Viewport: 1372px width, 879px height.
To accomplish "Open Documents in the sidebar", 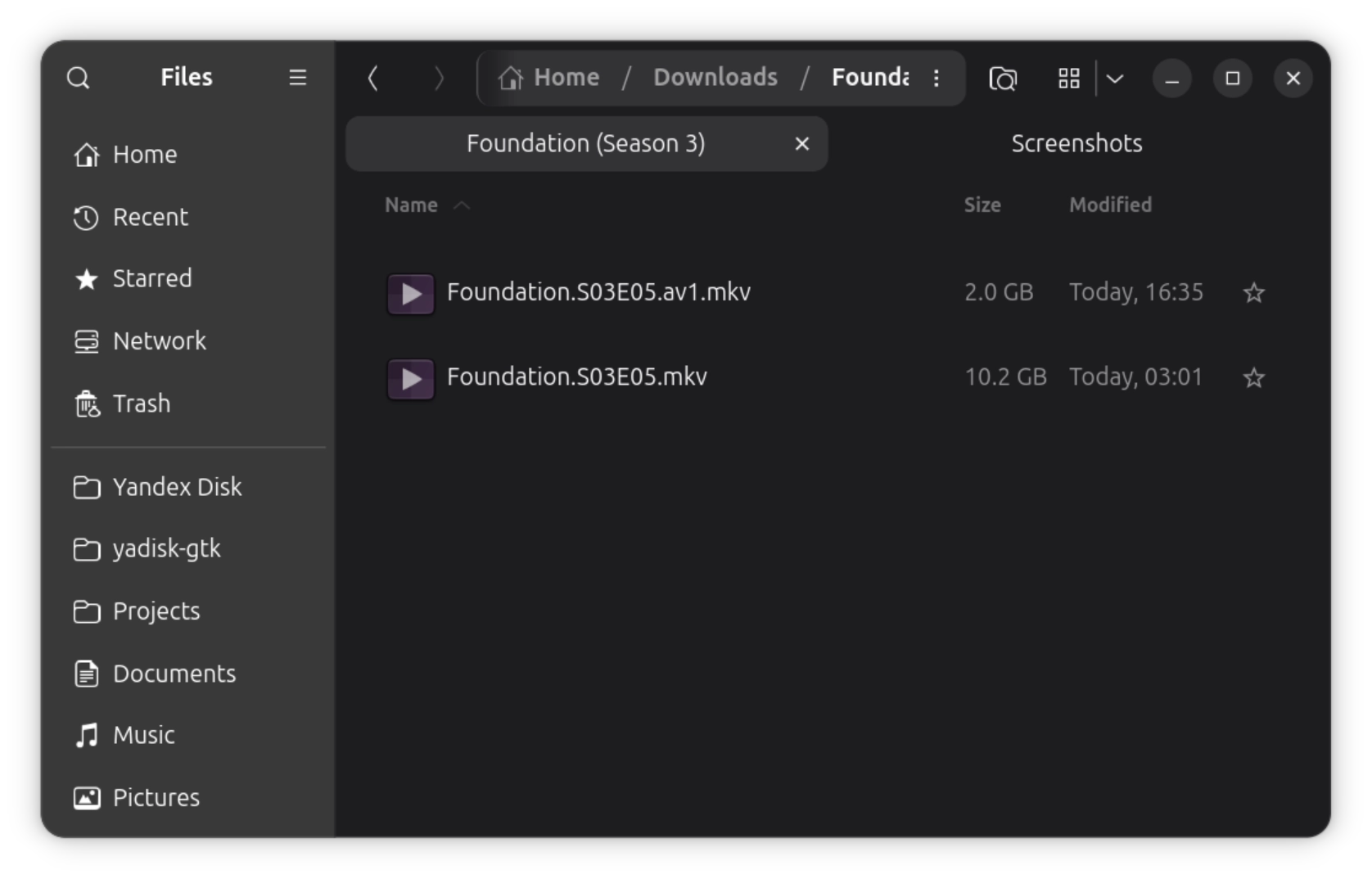I will [188, 674].
